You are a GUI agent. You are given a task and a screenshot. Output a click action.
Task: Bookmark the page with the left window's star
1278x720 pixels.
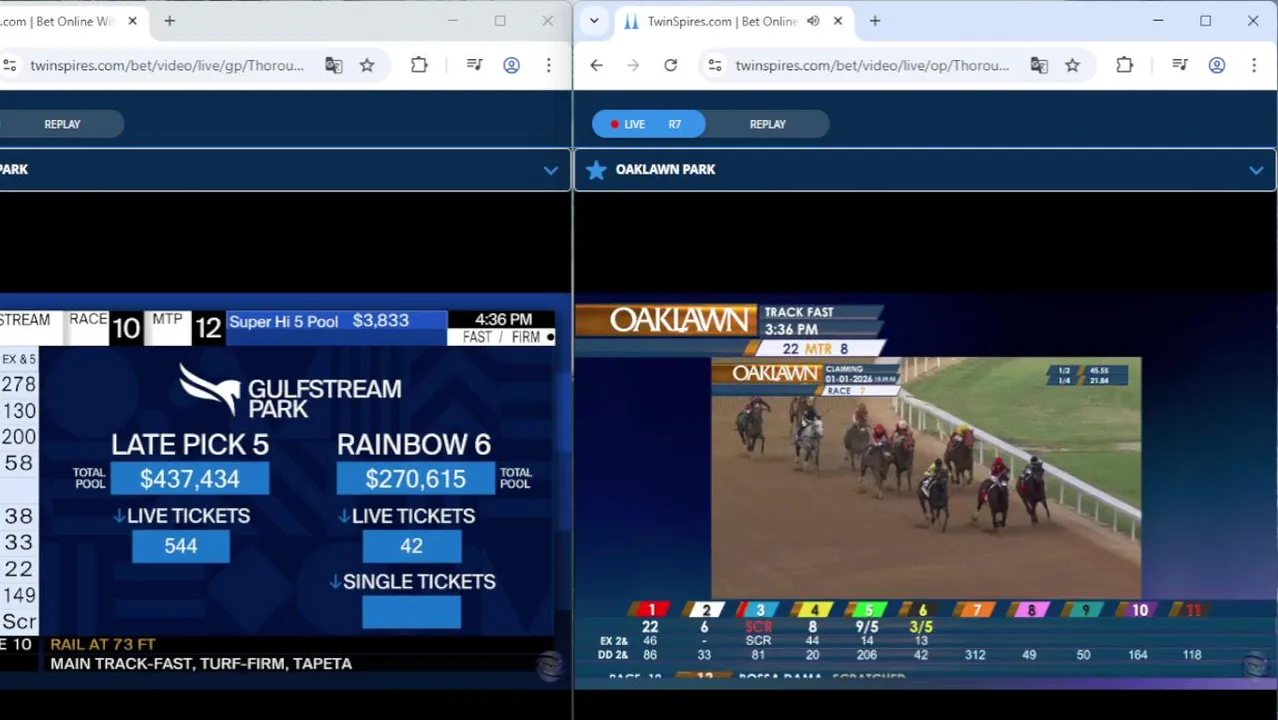click(x=367, y=65)
